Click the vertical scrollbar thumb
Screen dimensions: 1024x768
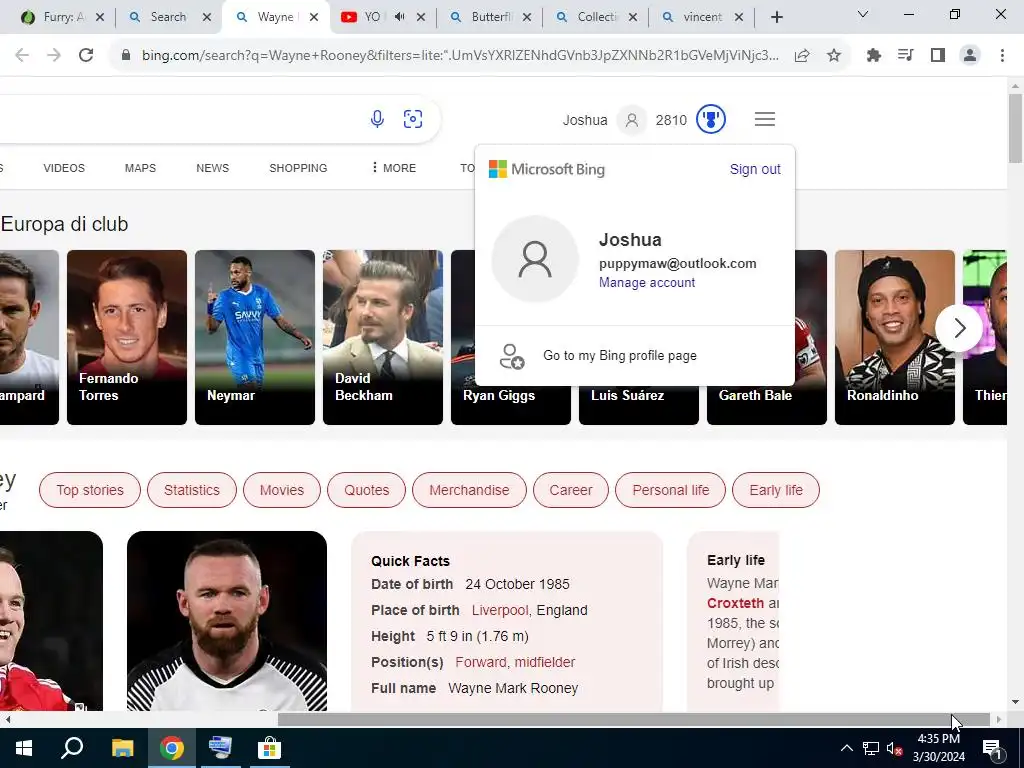click(1015, 127)
